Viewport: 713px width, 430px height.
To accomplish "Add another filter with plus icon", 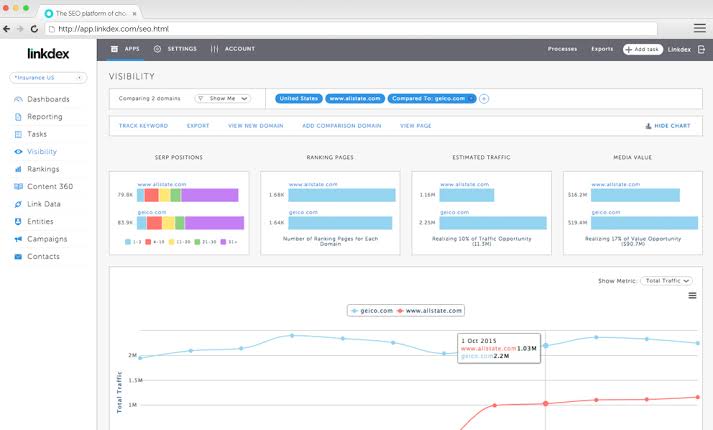I will (484, 99).
